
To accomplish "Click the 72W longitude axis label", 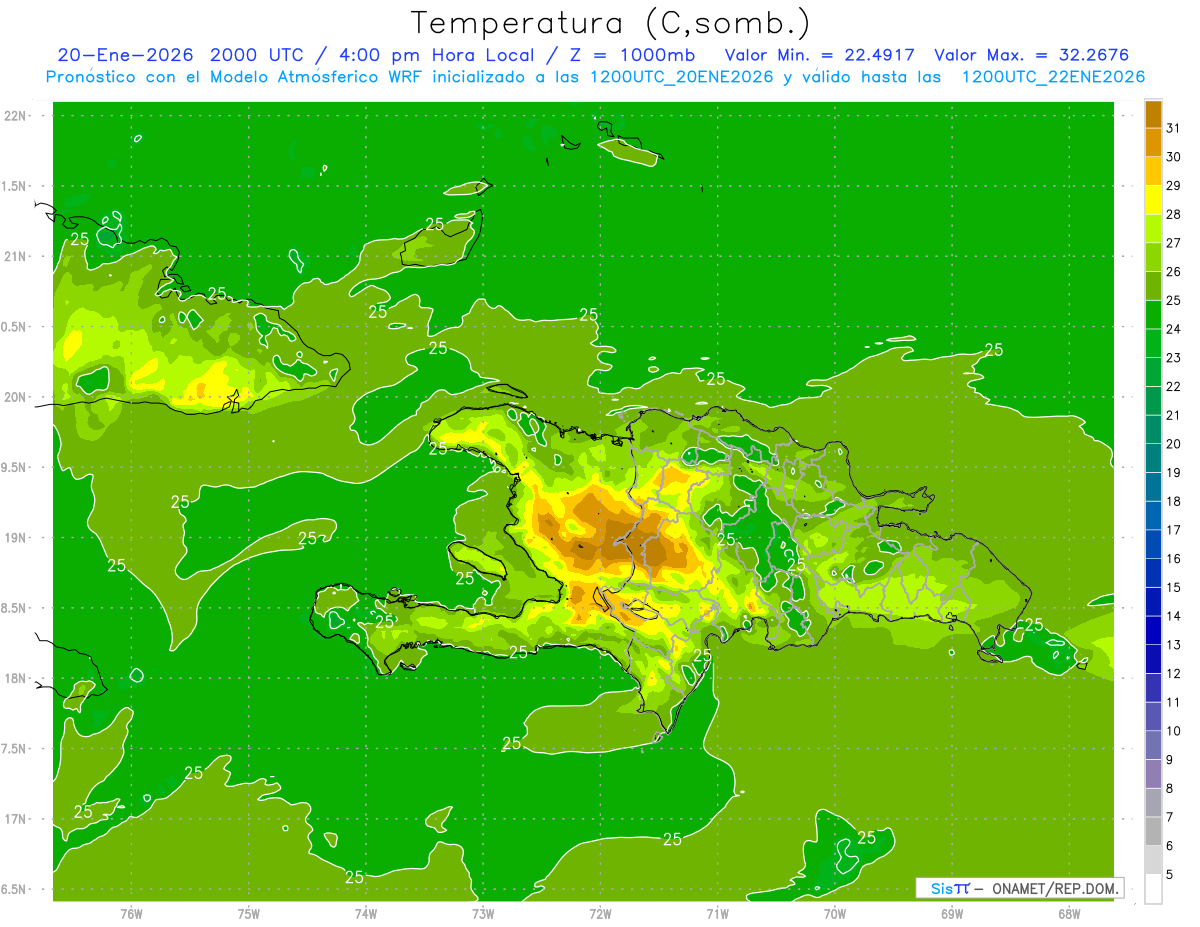I will pos(600,913).
